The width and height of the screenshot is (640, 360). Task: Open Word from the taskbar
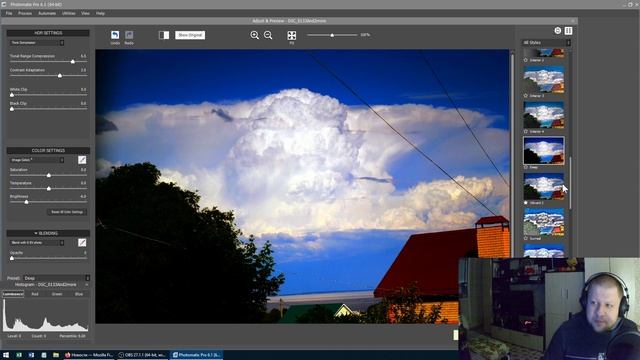(31, 355)
